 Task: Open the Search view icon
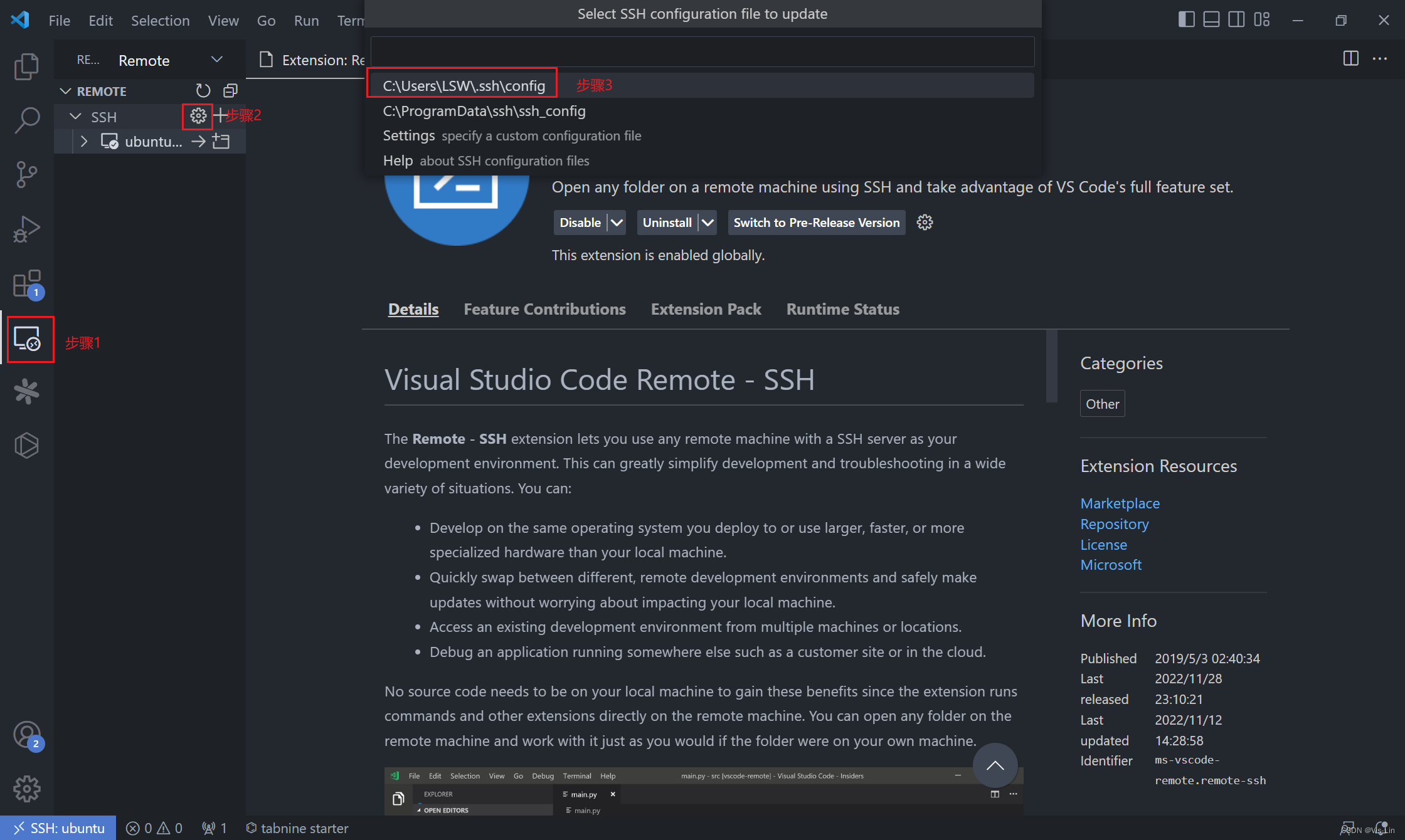pos(26,120)
